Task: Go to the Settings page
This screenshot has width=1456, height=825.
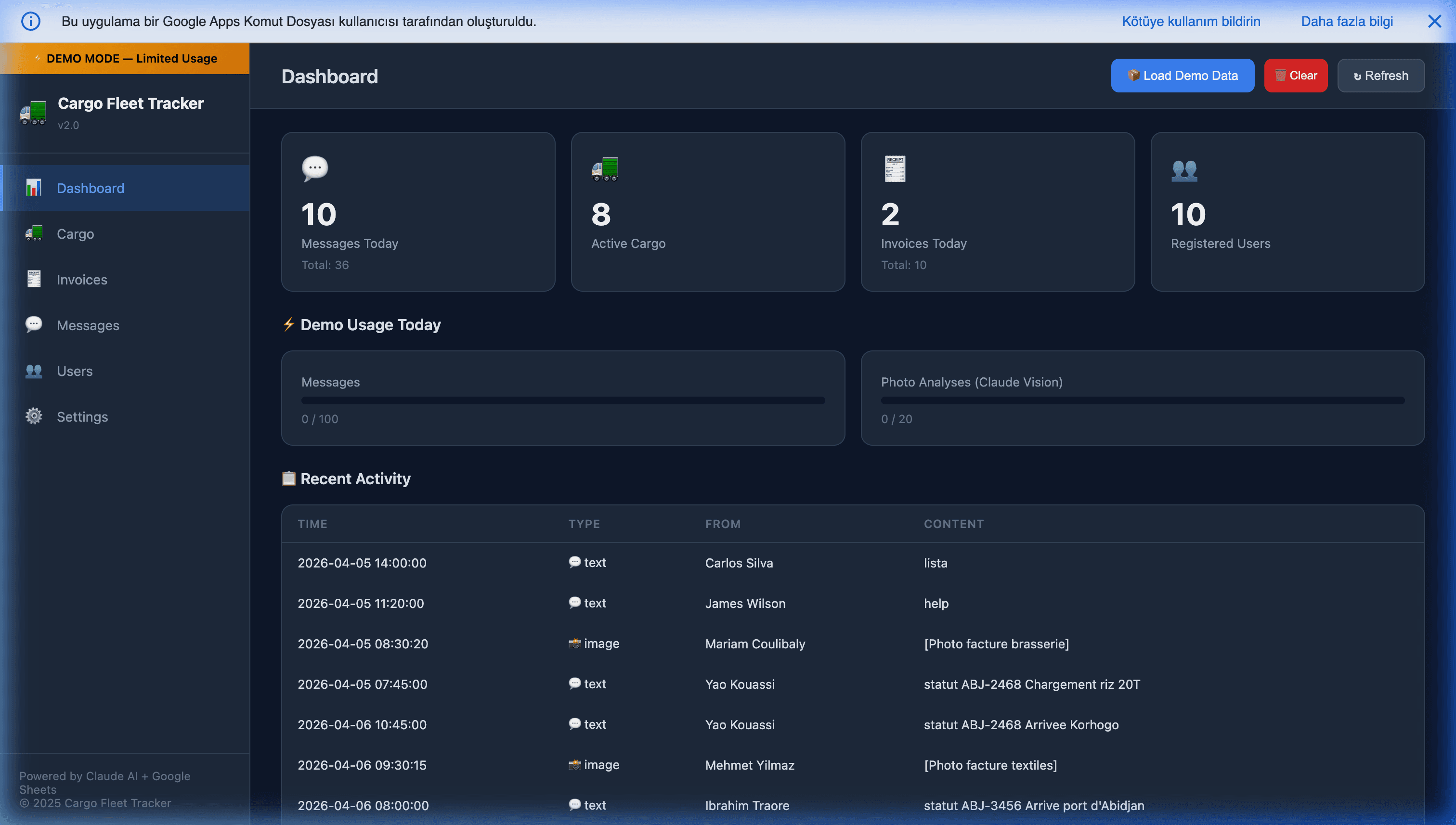Action: [82, 416]
